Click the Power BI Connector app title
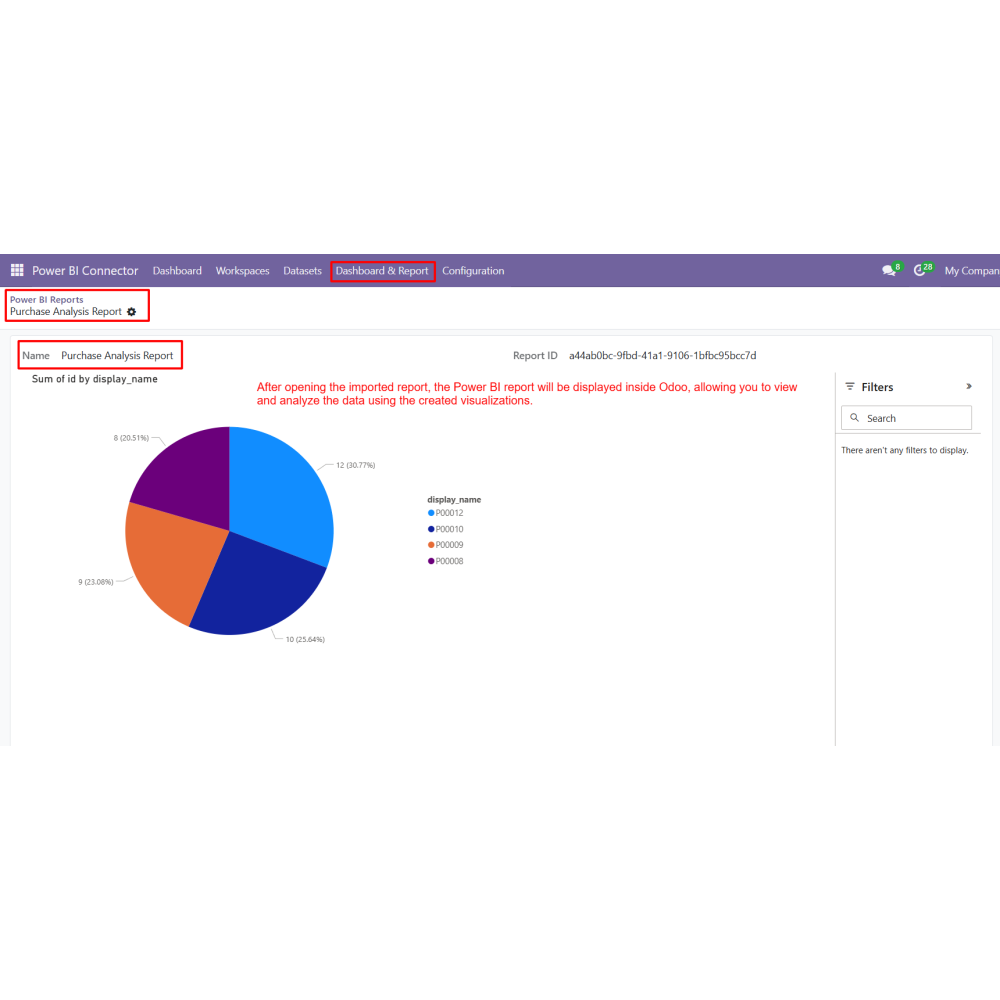1000x1000 pixels. click(85, 270)
